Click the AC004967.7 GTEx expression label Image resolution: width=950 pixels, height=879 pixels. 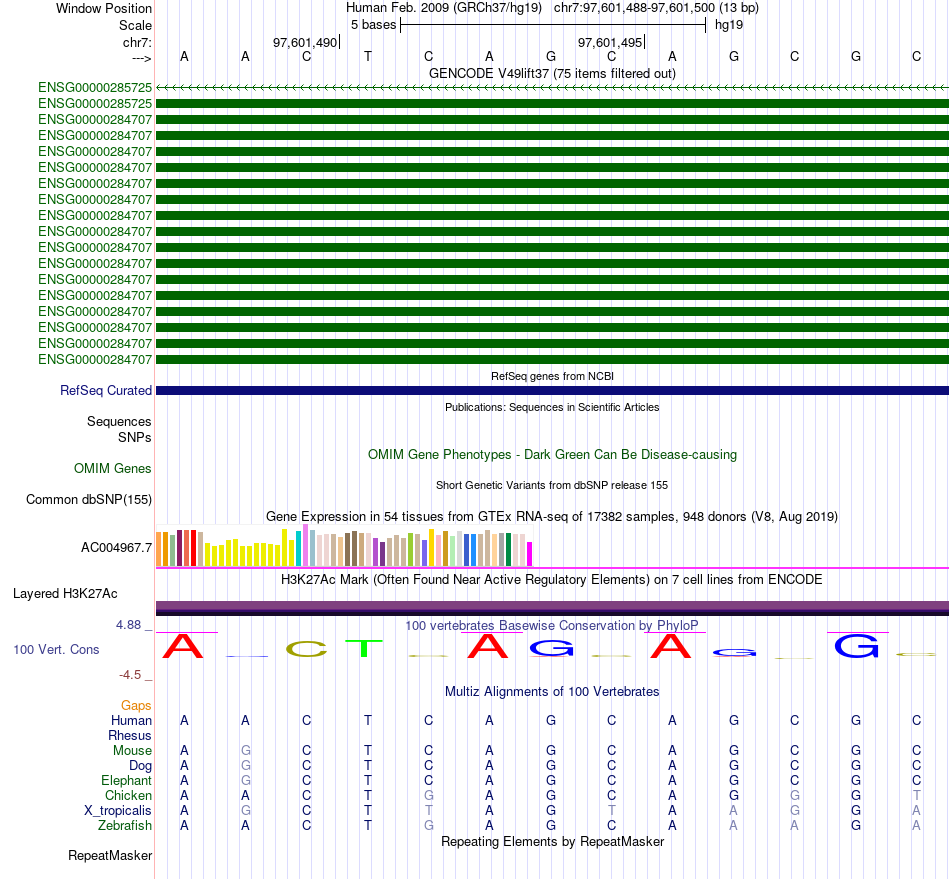tap(116, 548)
